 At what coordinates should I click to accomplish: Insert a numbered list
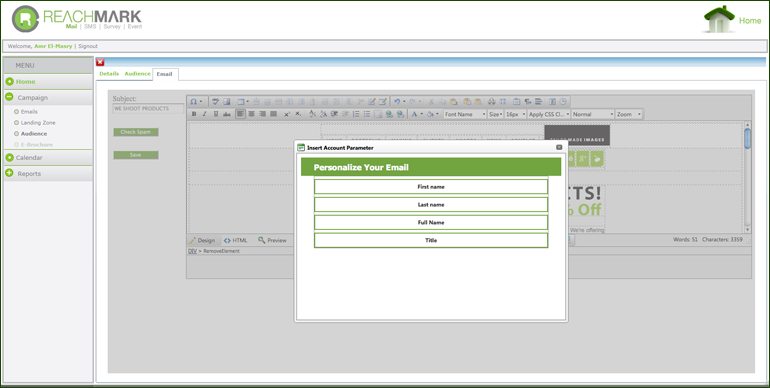[356, 114]
